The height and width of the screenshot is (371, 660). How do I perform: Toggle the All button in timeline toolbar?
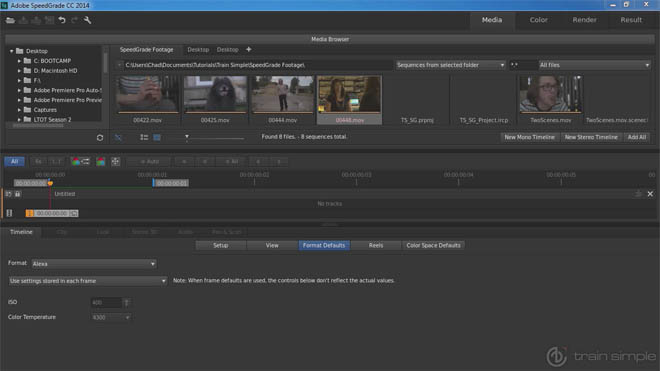[x=14, y=161]
